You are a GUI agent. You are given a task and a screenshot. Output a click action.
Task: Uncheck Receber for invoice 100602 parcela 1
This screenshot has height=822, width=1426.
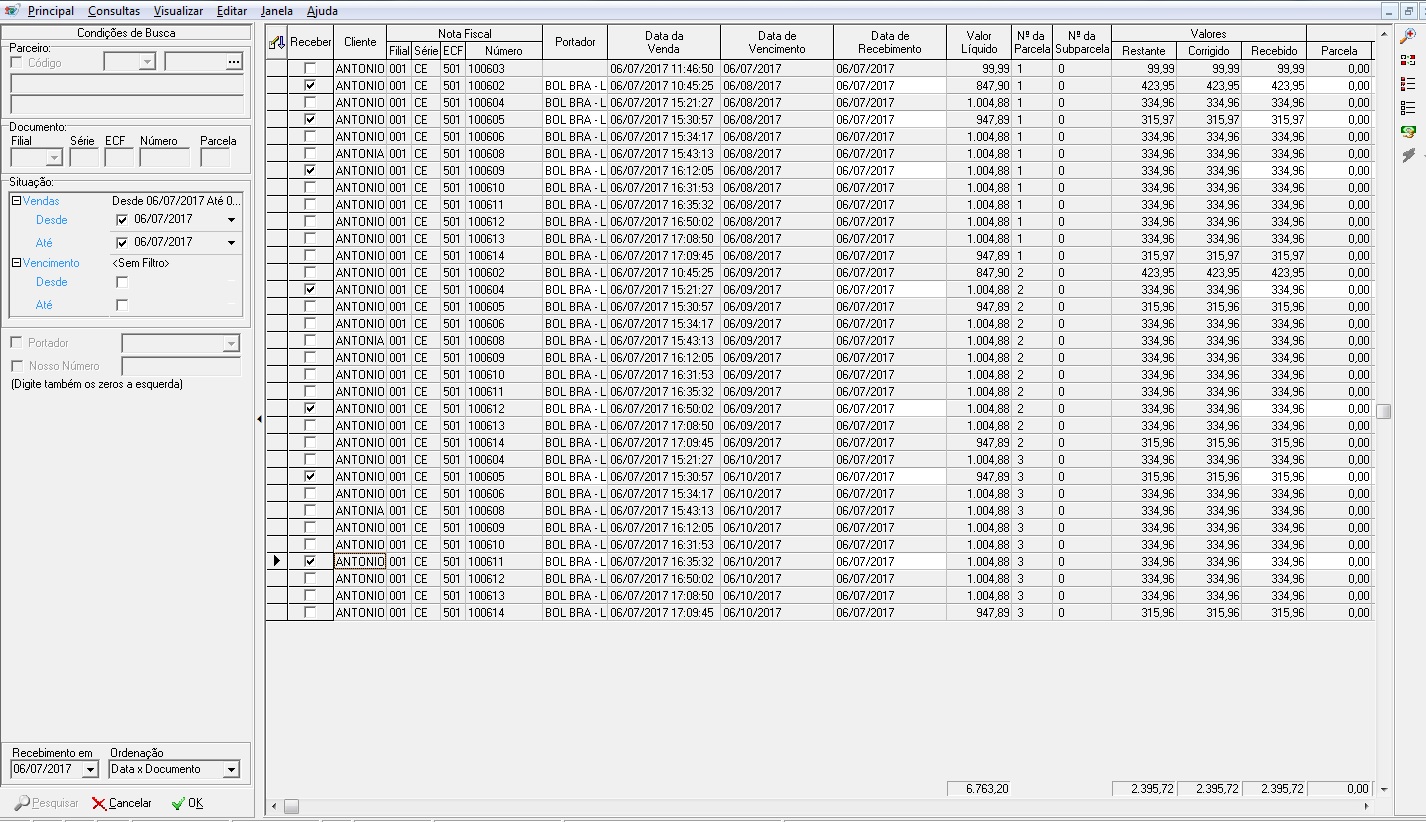(310, 86)
